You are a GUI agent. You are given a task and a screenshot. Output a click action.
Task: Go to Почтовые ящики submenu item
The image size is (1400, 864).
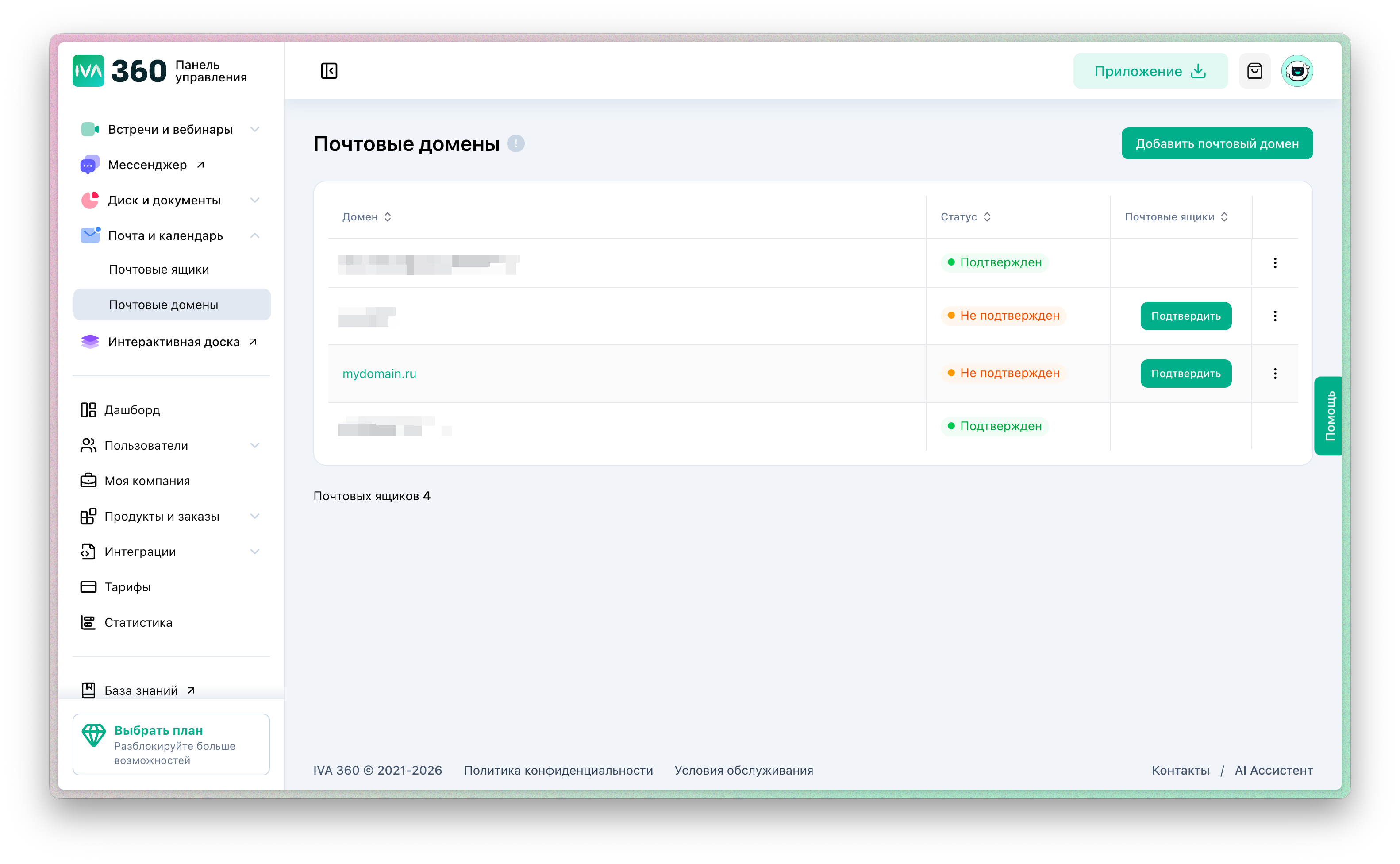pos(159,270)
